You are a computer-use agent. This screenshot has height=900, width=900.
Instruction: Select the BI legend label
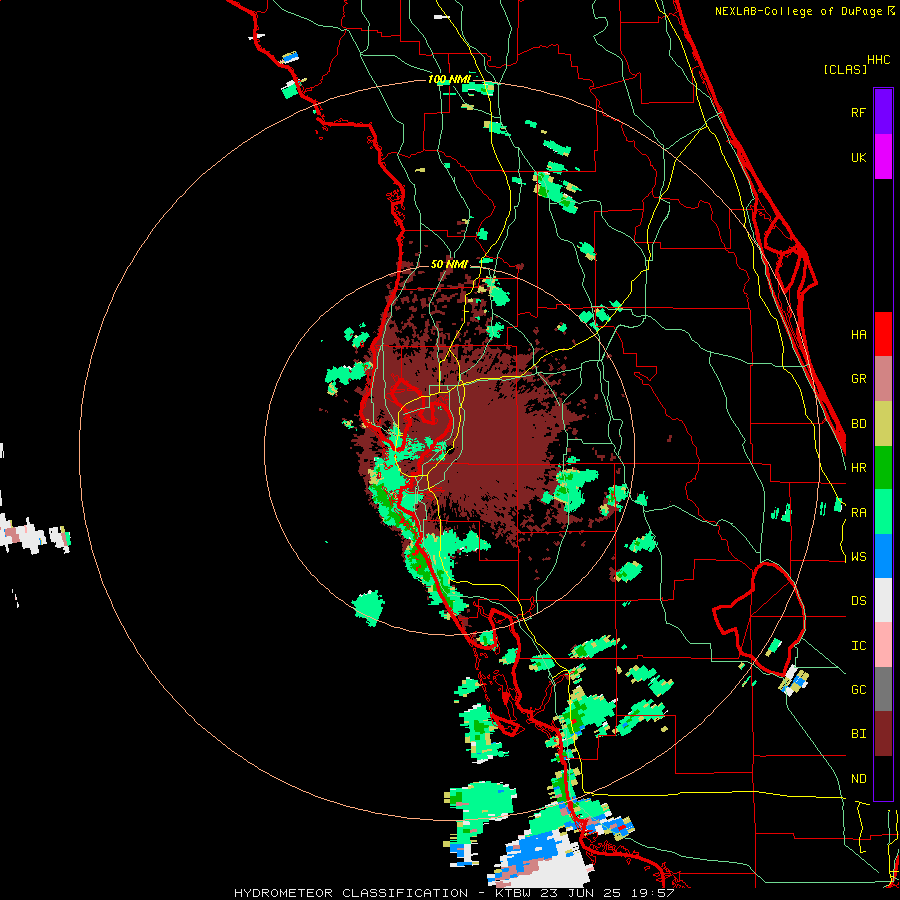click(858, 734)
